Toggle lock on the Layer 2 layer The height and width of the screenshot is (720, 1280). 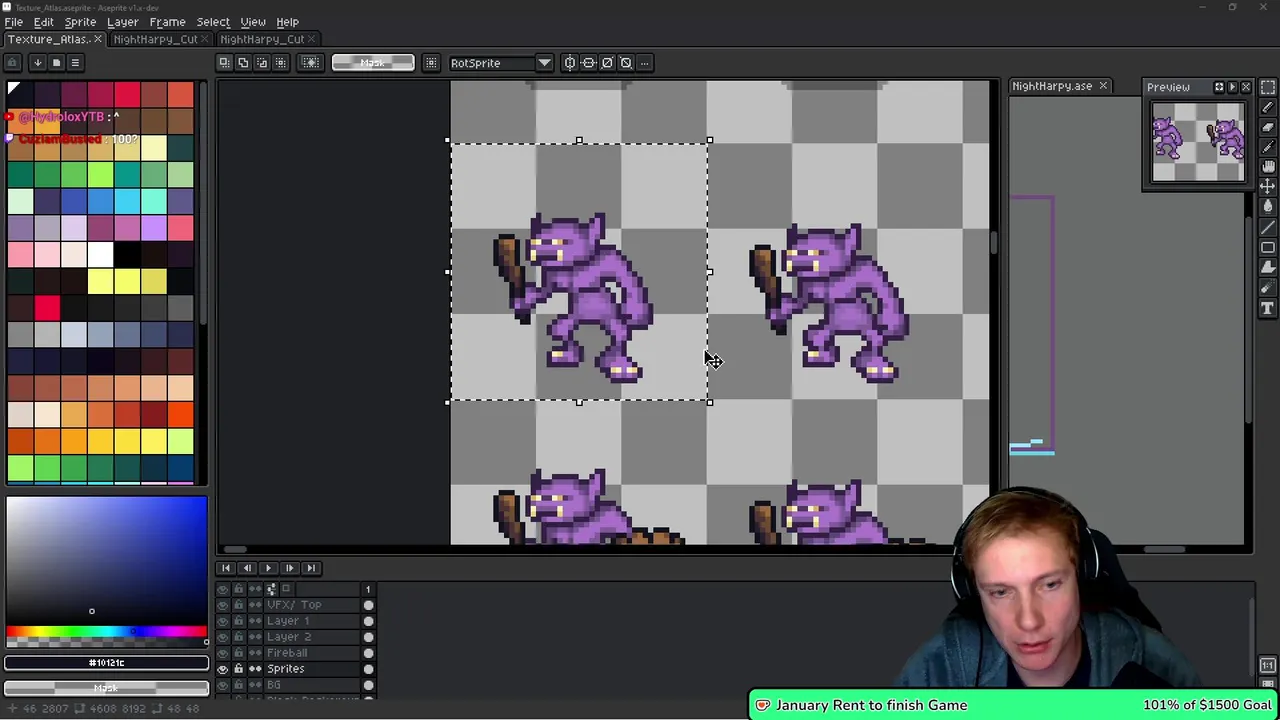click(238, 637)
